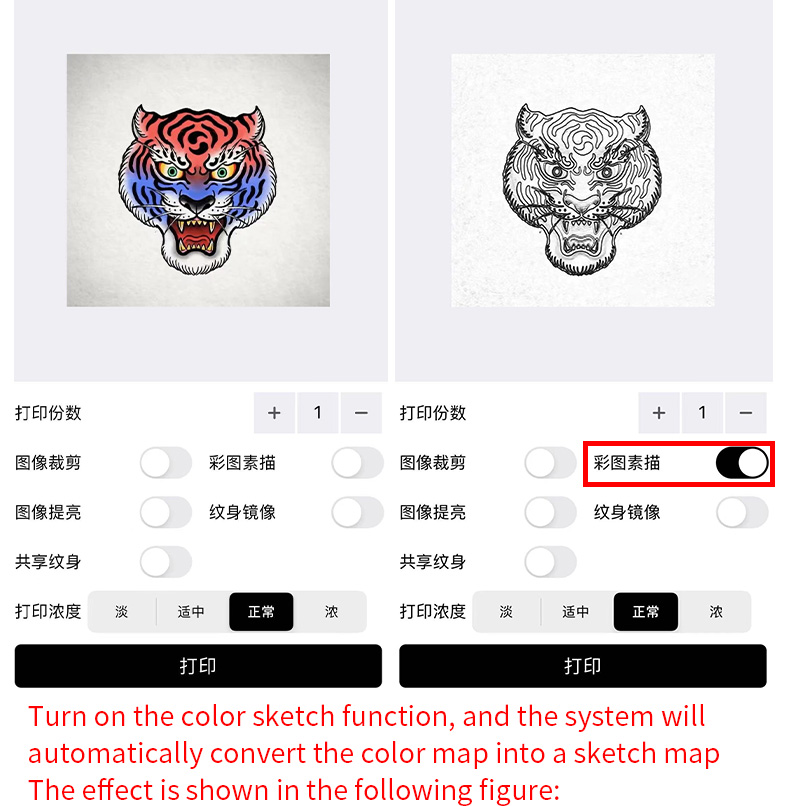The height and width of the screenshot is (806, 790).
Task: Toggle 图像提亮 switch in left panel
Action: [x=166, y=512]
